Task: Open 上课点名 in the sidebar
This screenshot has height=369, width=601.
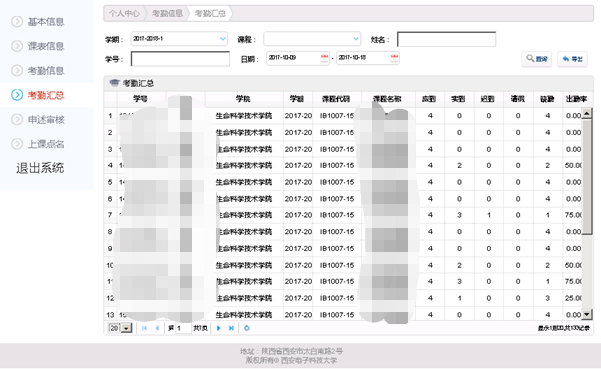Action: point(46,144)
